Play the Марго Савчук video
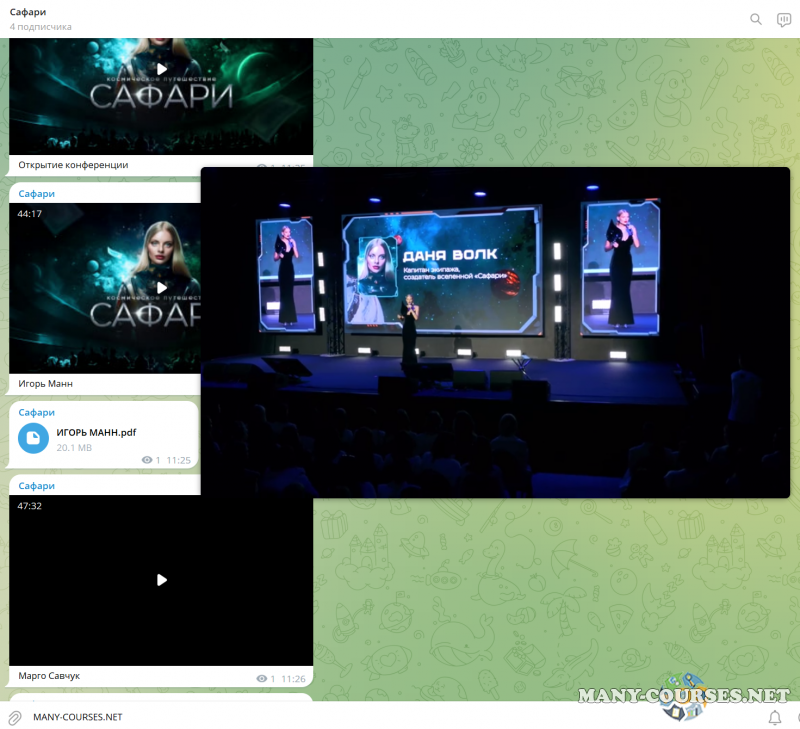The height and width of the screenshot is (729, 800). coord(161,580)
